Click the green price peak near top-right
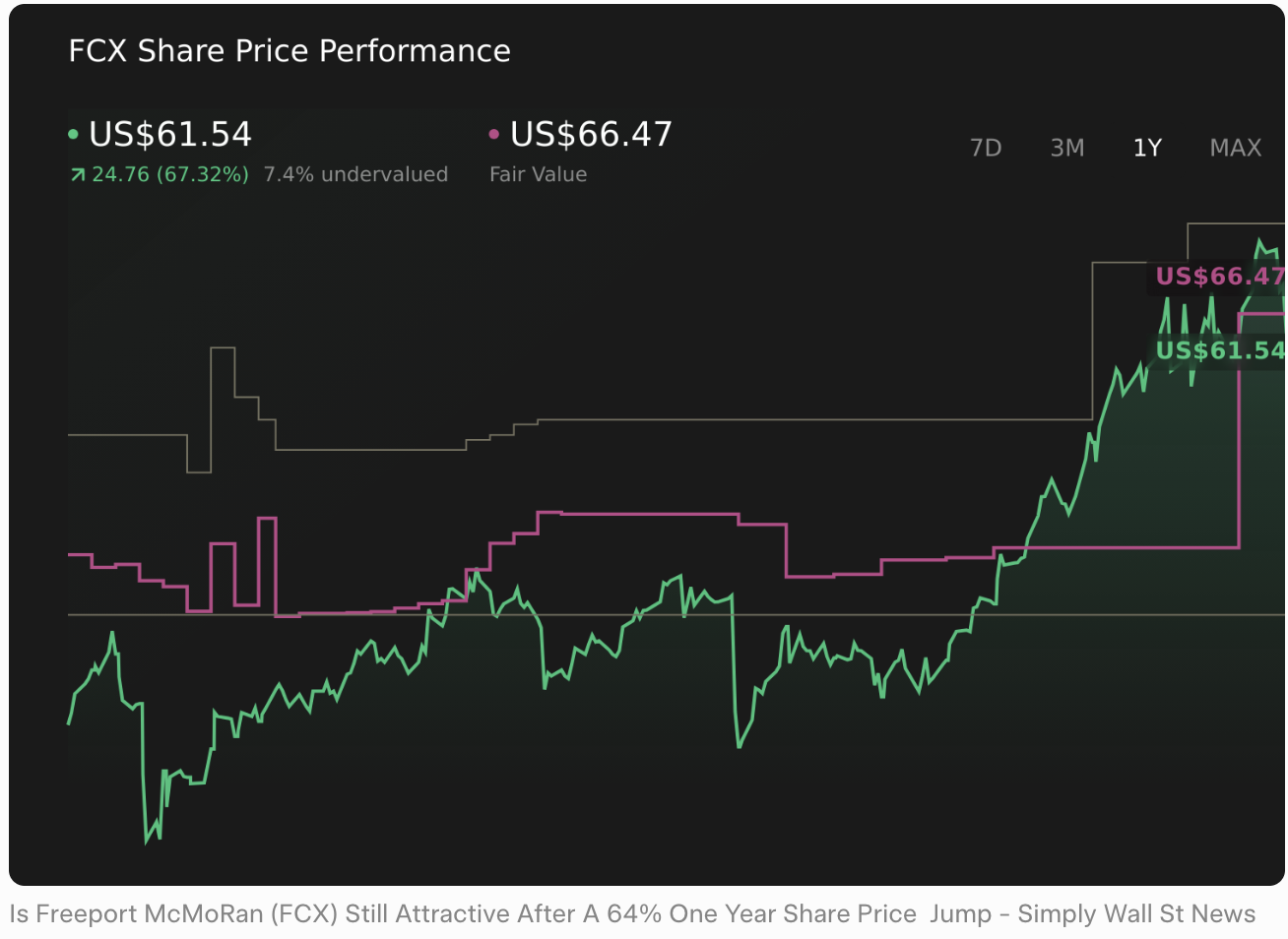The height and width of the screenshot is (939, 1288). pyautogui.click(x=1259, y=241)
